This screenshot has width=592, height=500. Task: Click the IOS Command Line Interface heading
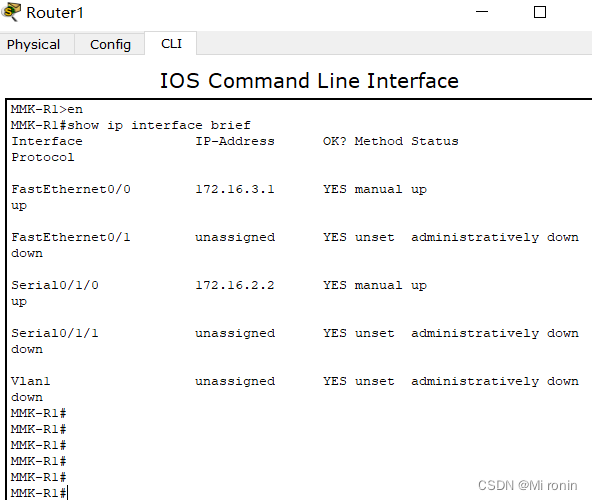(x=309, y=81)
